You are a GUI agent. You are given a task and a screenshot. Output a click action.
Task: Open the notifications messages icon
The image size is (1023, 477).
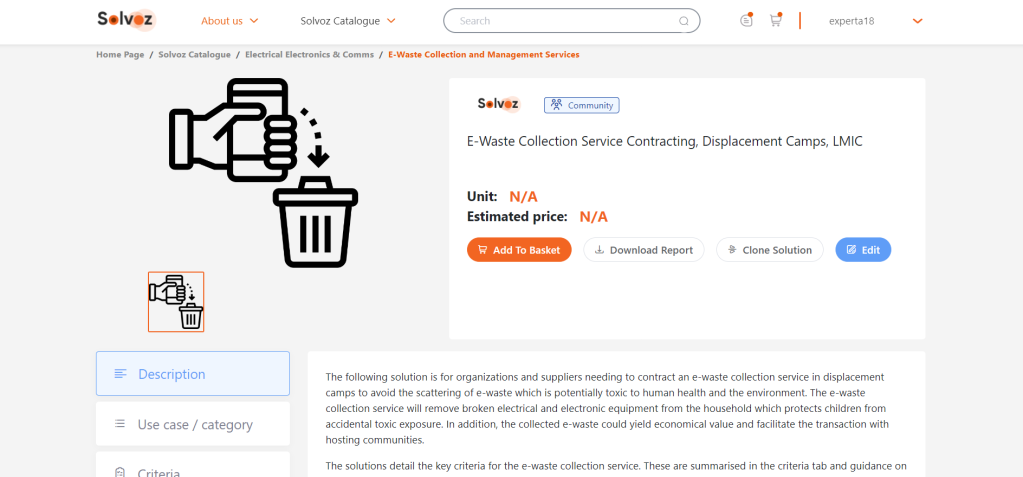pyautogui.click(x=746, y=20)
